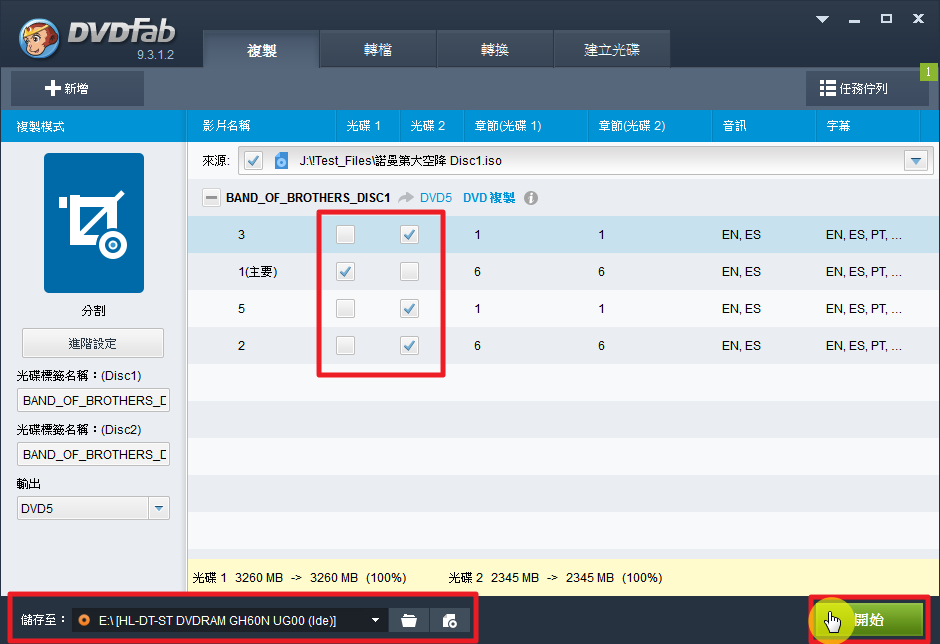Click the info icon beside DVD複製
The image size is (940, 644).
531,198
